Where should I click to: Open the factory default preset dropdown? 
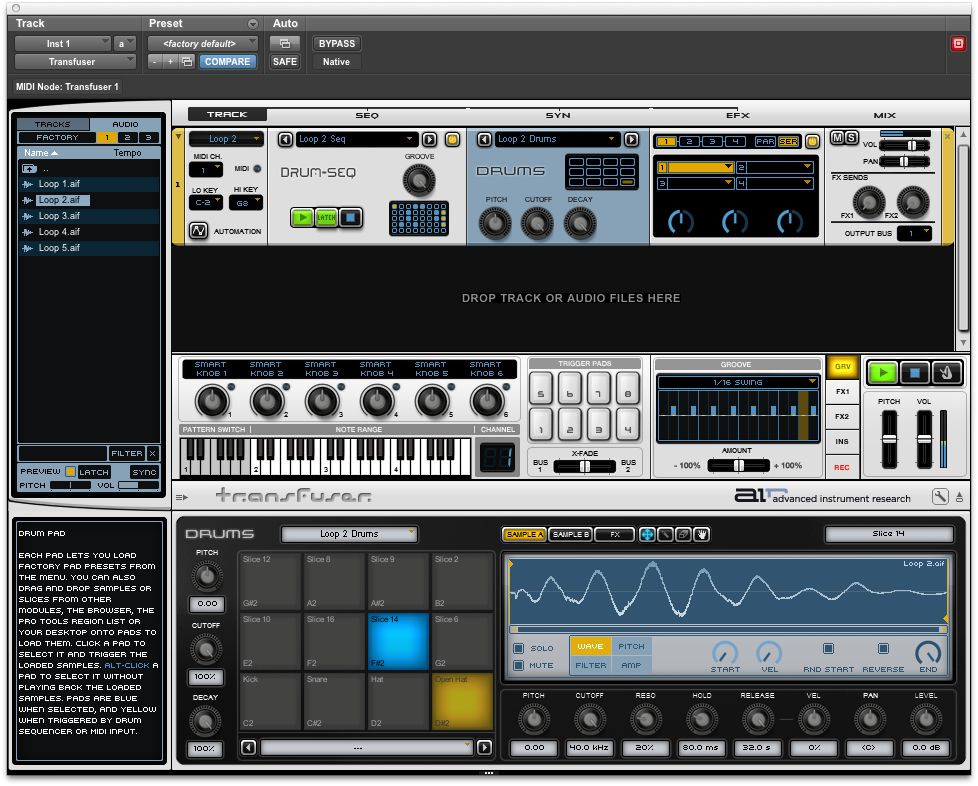tap(203, 43)
